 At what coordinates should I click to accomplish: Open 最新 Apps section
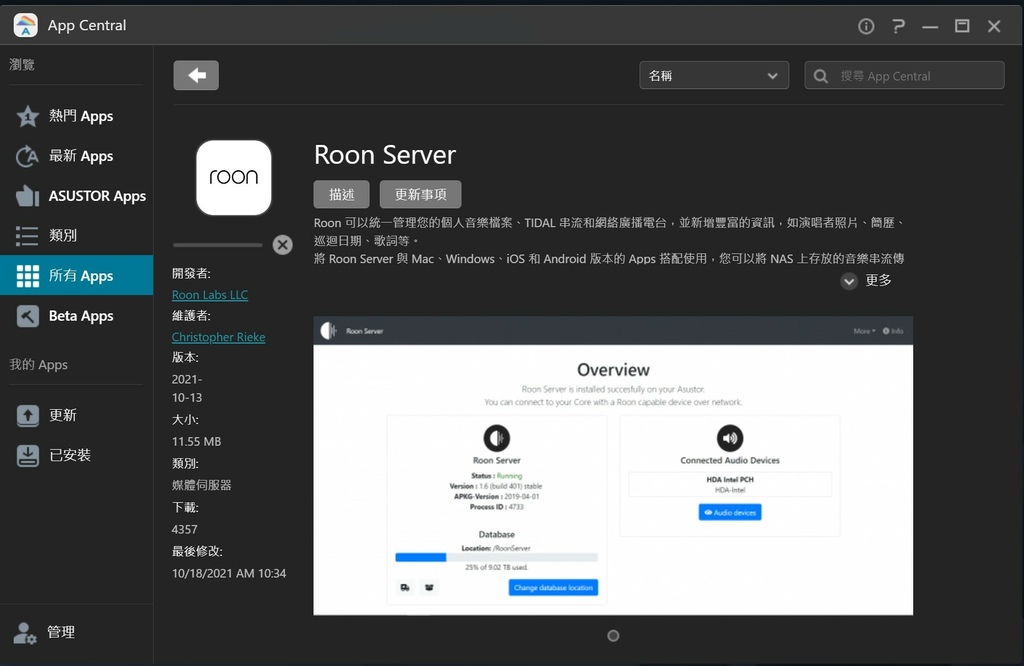[x=76, y=156]
